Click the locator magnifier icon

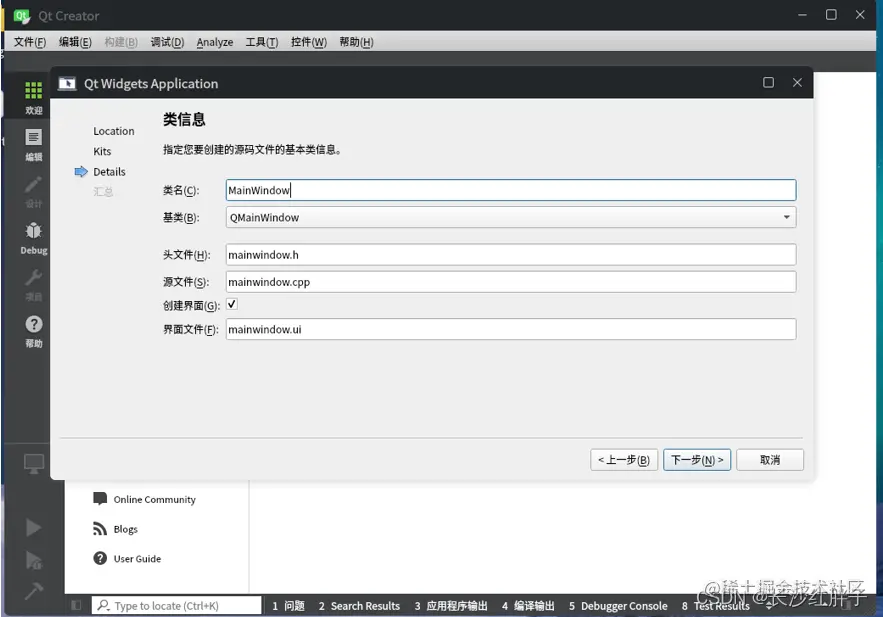tap(103, 605)
